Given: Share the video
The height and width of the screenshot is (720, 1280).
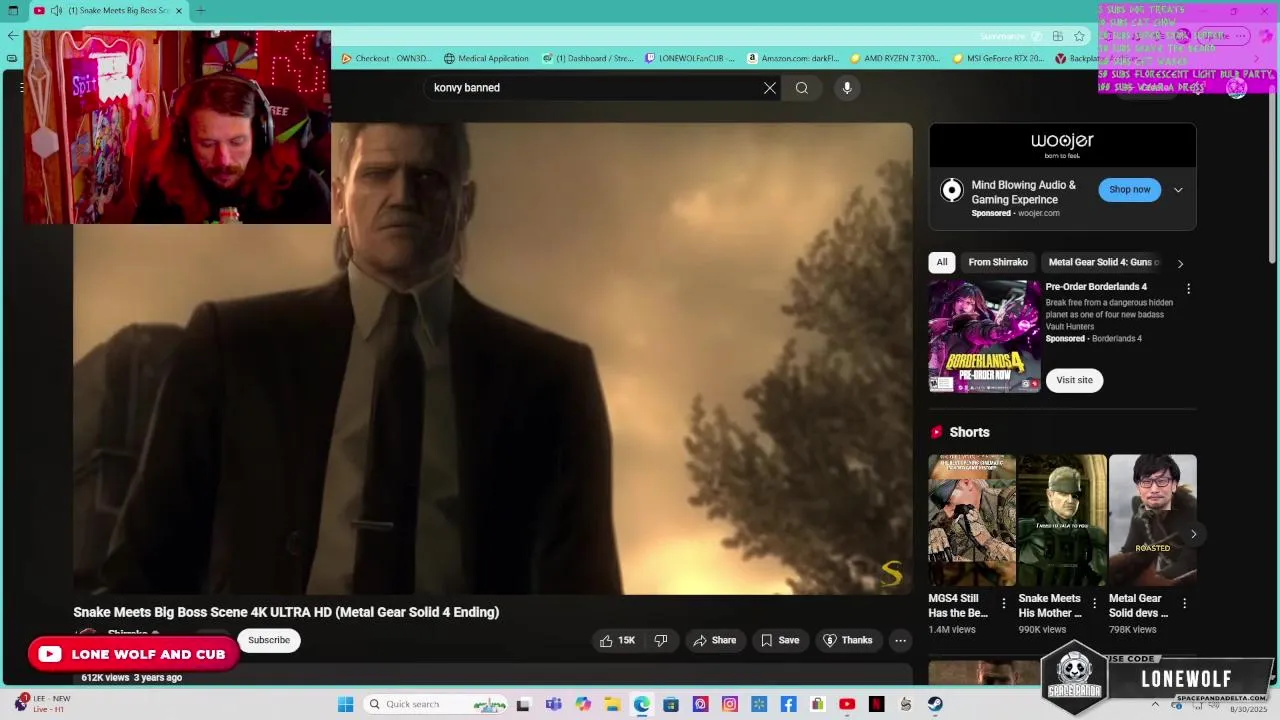Looking at the screenshot, I should coord(715,640).
